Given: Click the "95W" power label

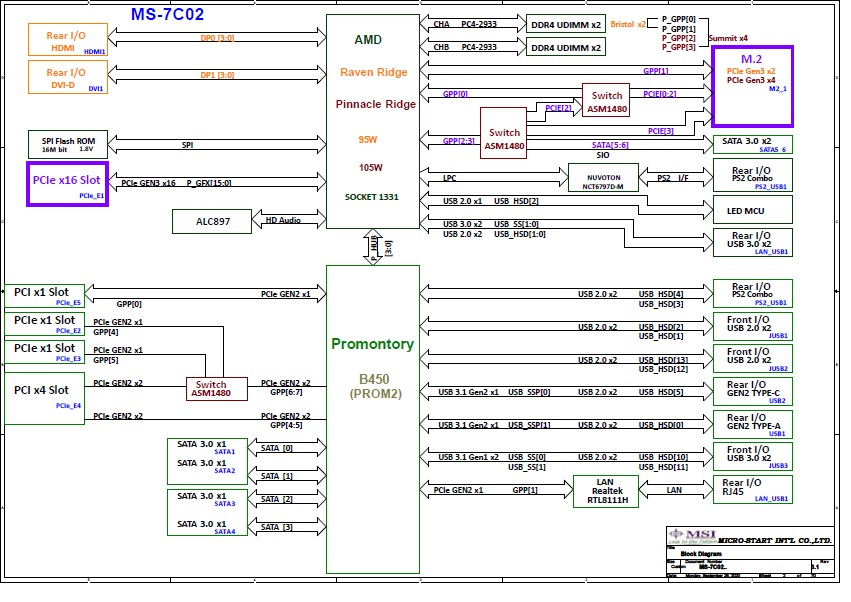Looking at the screenshot, I should coord(367,140).
